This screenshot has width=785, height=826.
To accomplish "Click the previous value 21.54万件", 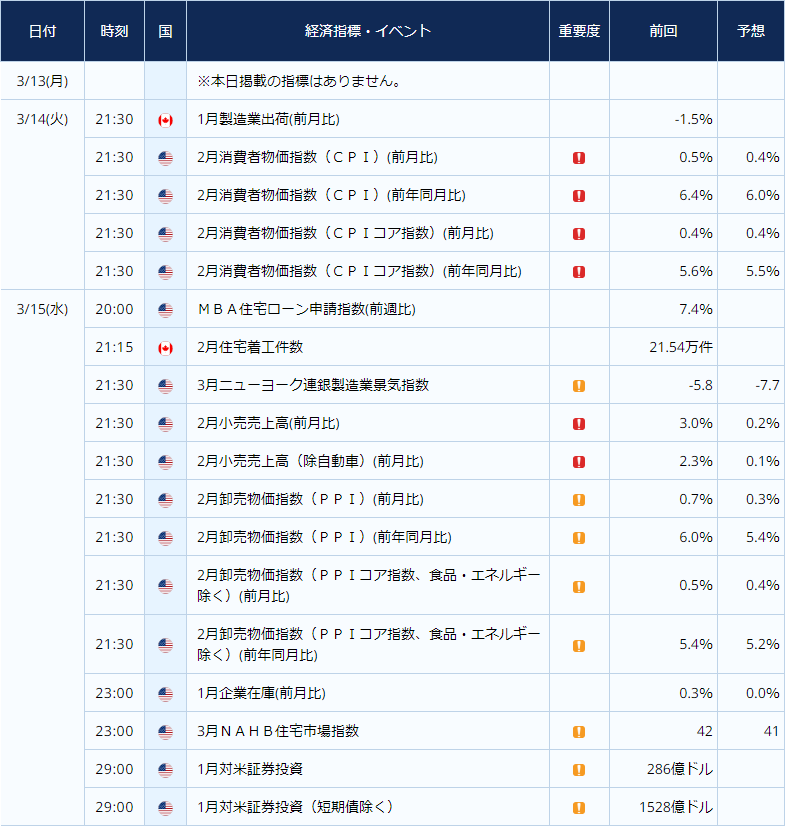I will (681, 347).
